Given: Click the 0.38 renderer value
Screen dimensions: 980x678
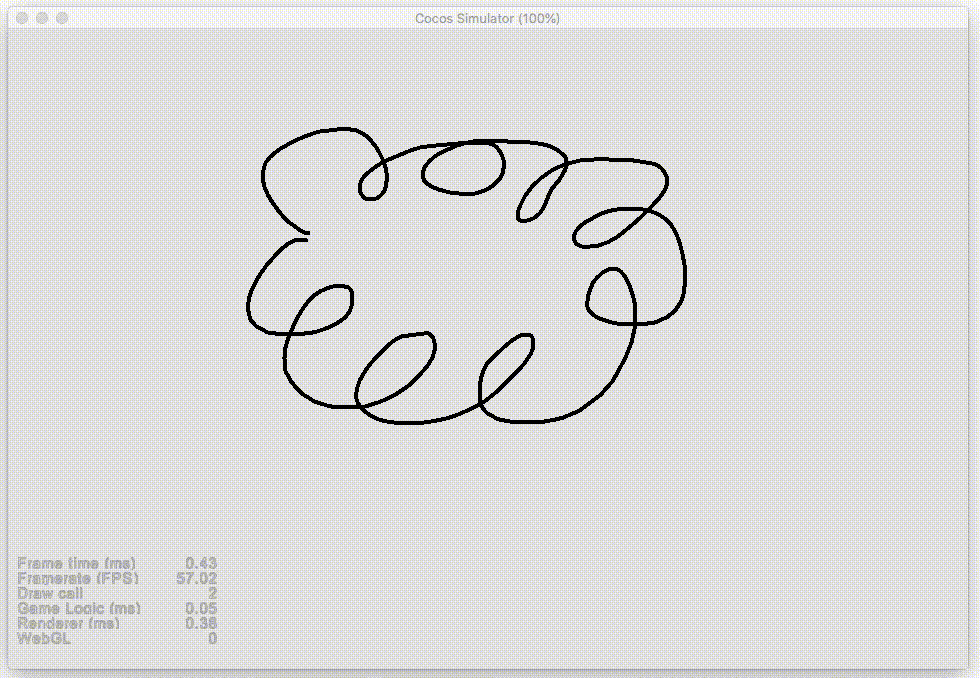Looking at the screenshot, I should pos(201,623).
